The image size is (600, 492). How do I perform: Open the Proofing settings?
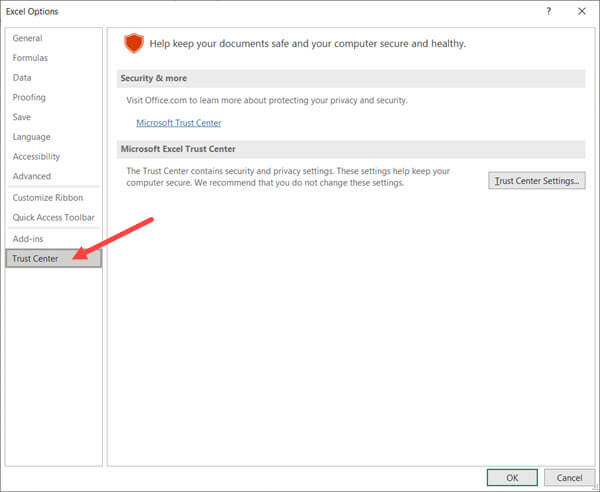pyautogui.click(x=29, y=98)
